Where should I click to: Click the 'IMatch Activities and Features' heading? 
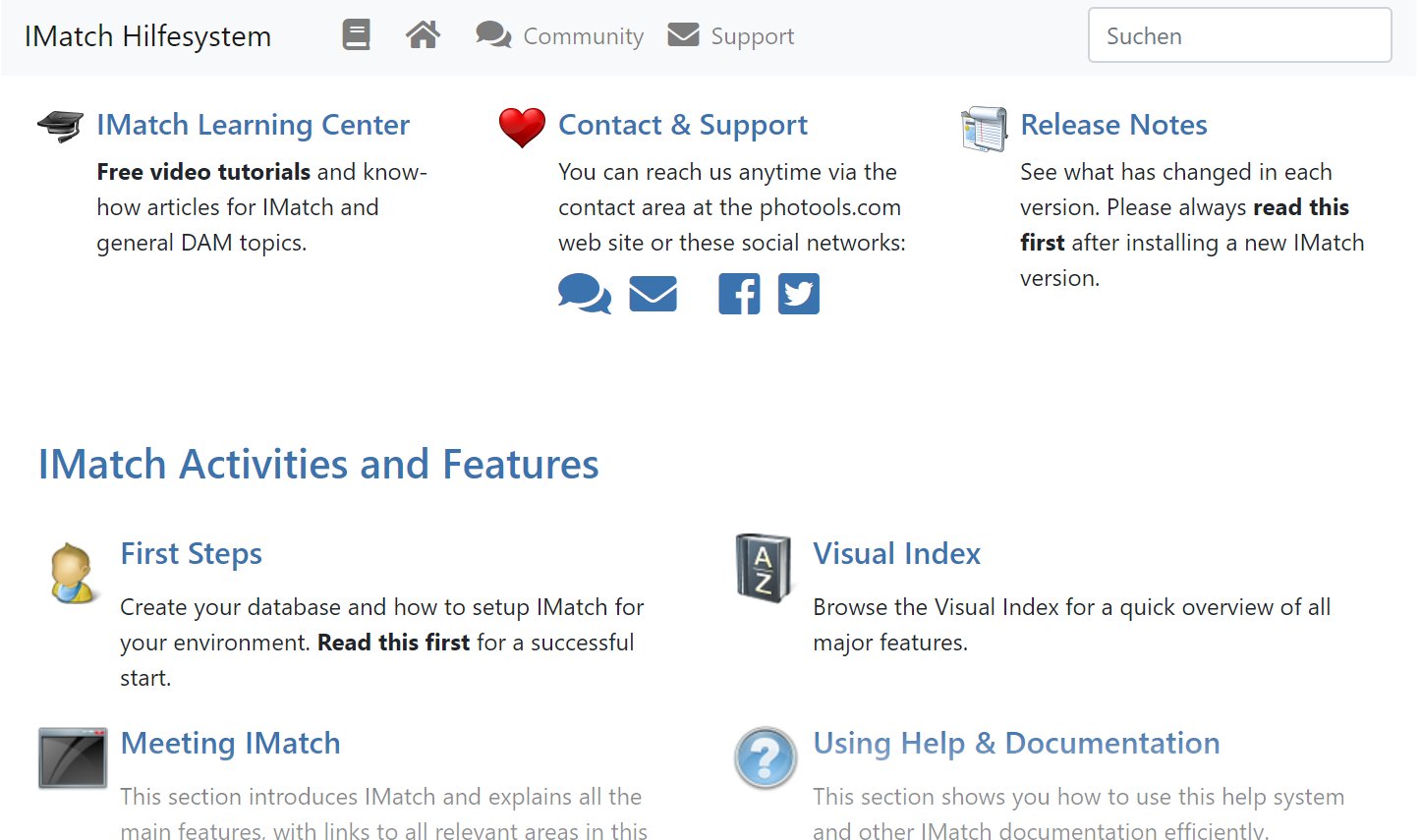click(318, 465)
